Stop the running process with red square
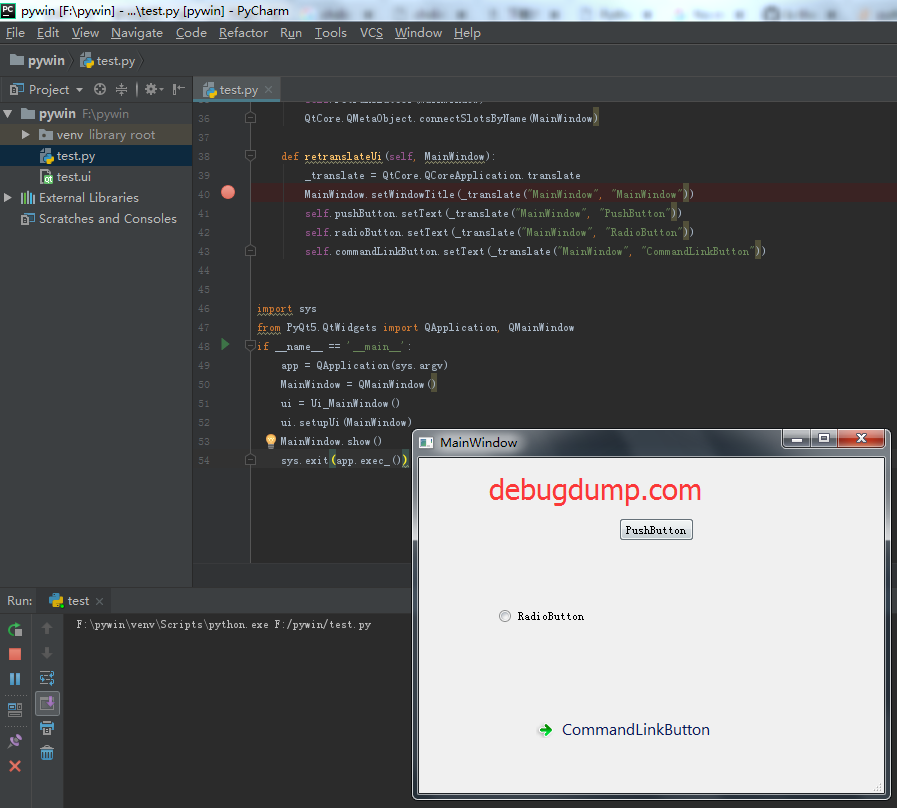 click(x=15, y=654)
